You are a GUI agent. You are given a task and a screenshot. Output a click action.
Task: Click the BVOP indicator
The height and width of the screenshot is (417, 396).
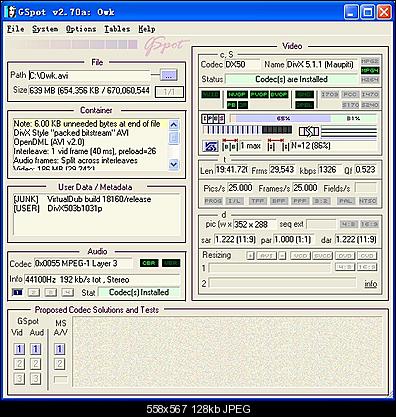coord(279,94)
